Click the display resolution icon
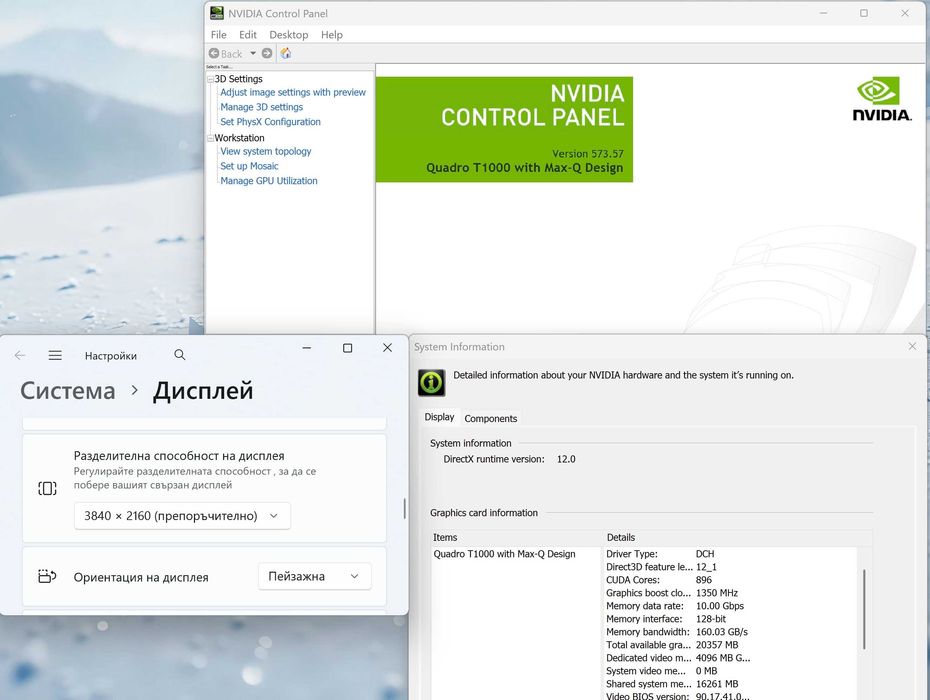Screen dimensions: 930x700 pyautogui.click(x=47, y=488)
